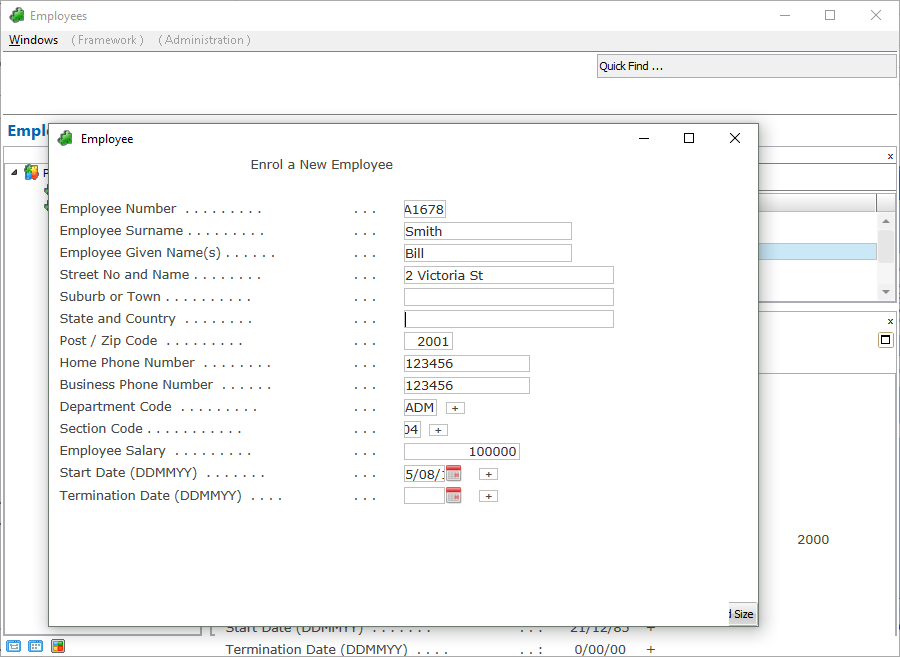Screen dimensions: 900x657
Task: Click the square restore icon in right panel
Action: pyautogui.click(x=886, y=340)
